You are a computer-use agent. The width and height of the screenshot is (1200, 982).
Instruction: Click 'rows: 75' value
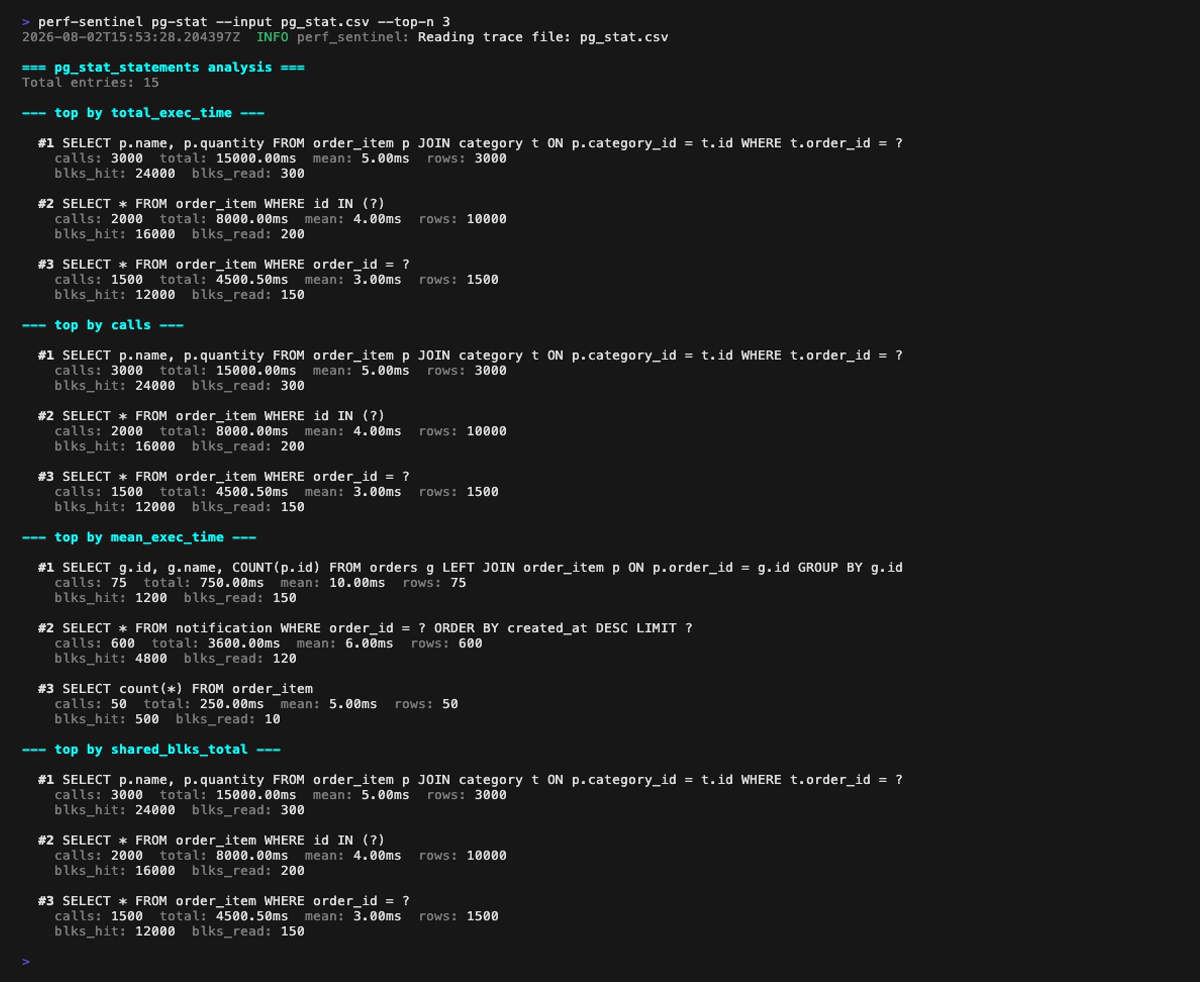(x=434, y=582)
